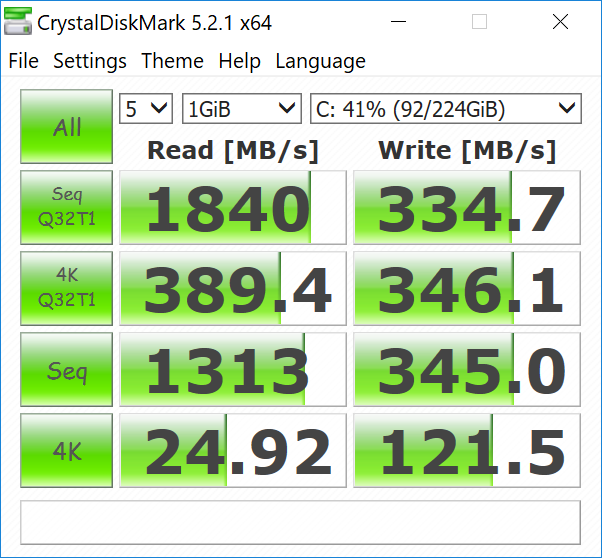Close the CrystalDiskMark window
602x558 pixels.
[x=560, y=22]
